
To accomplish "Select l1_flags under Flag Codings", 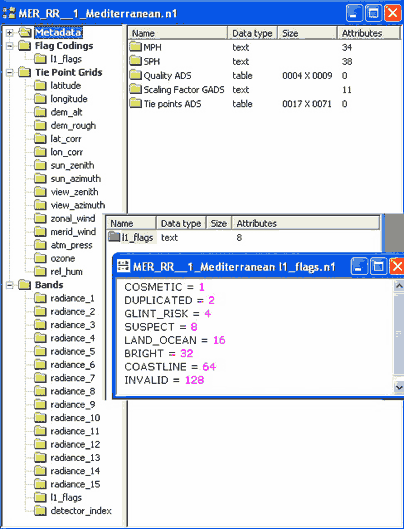I will (x=66, y=59).
